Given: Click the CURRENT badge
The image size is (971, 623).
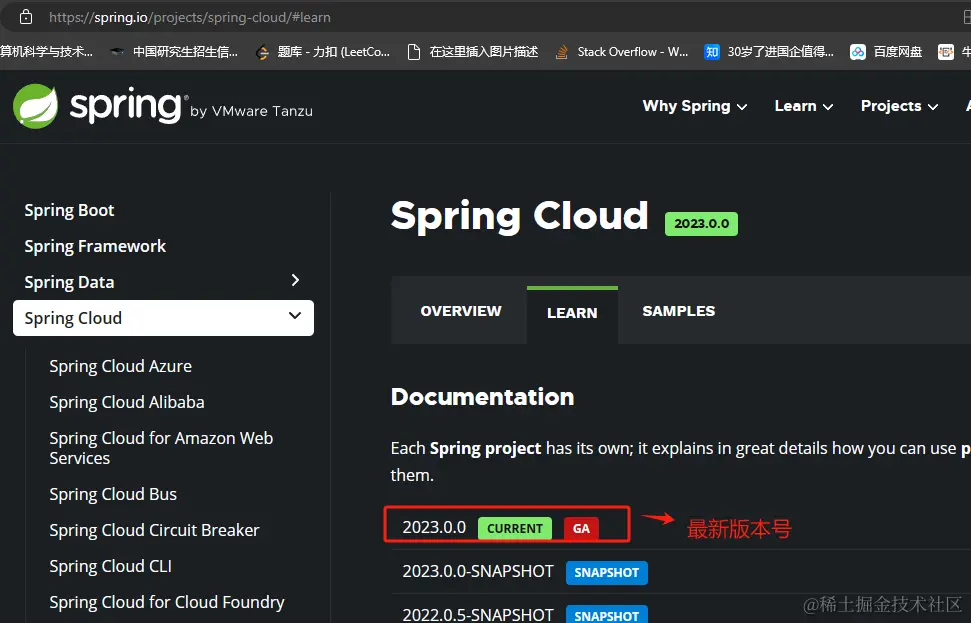Looking at the screenshot, I should (515, 528).
